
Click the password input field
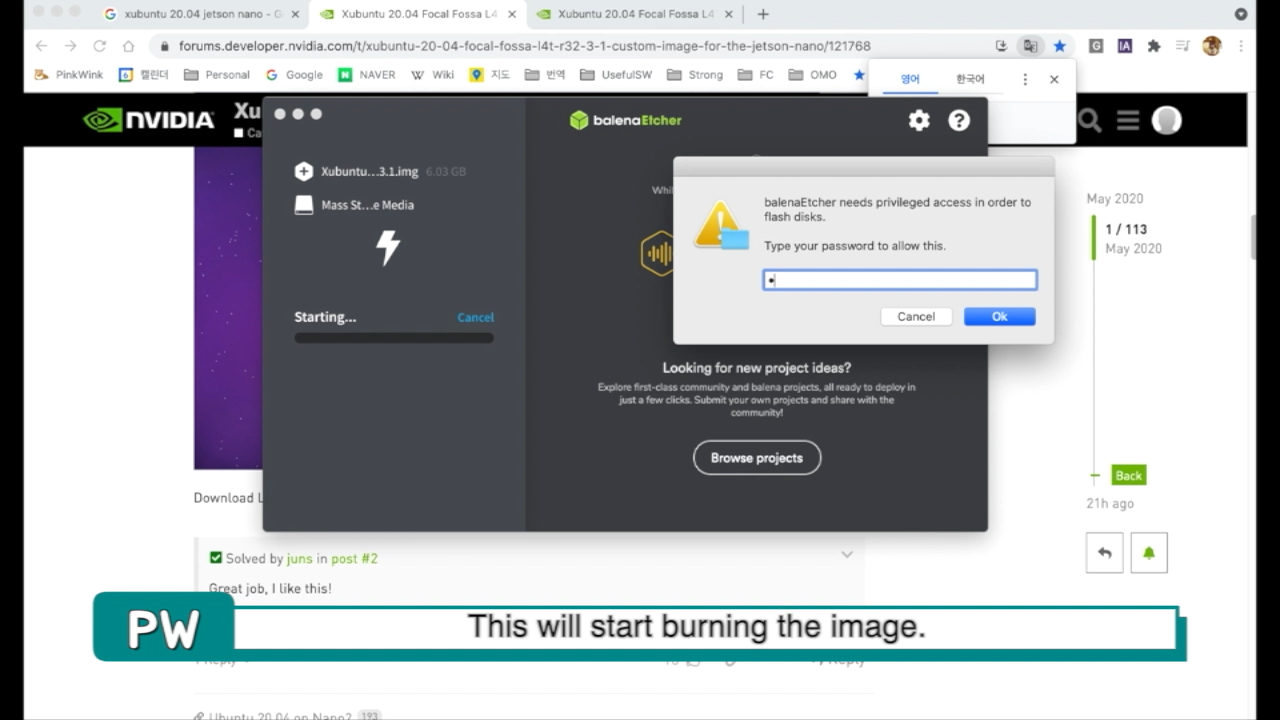900,280
